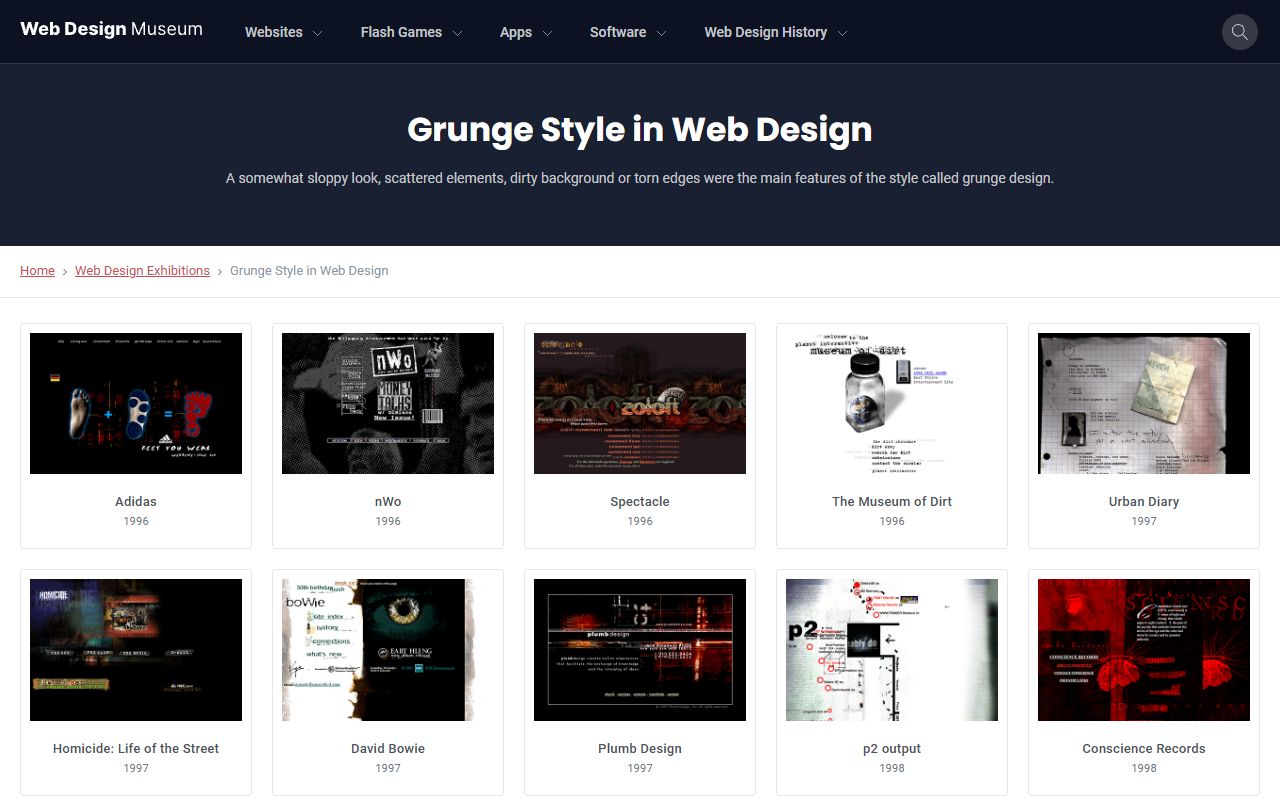Open the Web Design Exhibitions breadcrumb link
This screenshot has height=800, width=1280.
click(x=142, y=270)
